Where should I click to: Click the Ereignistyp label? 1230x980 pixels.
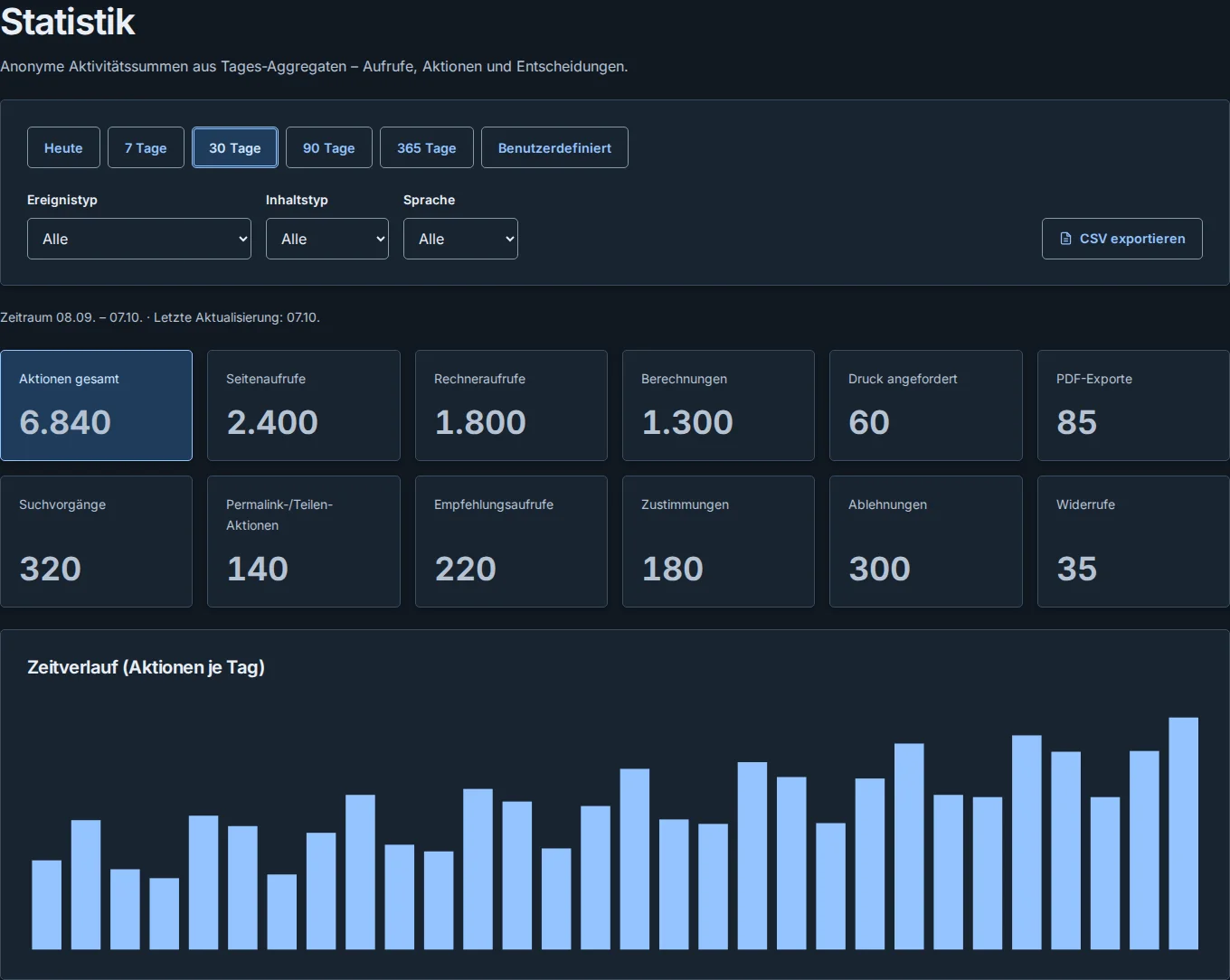point(62,200)
